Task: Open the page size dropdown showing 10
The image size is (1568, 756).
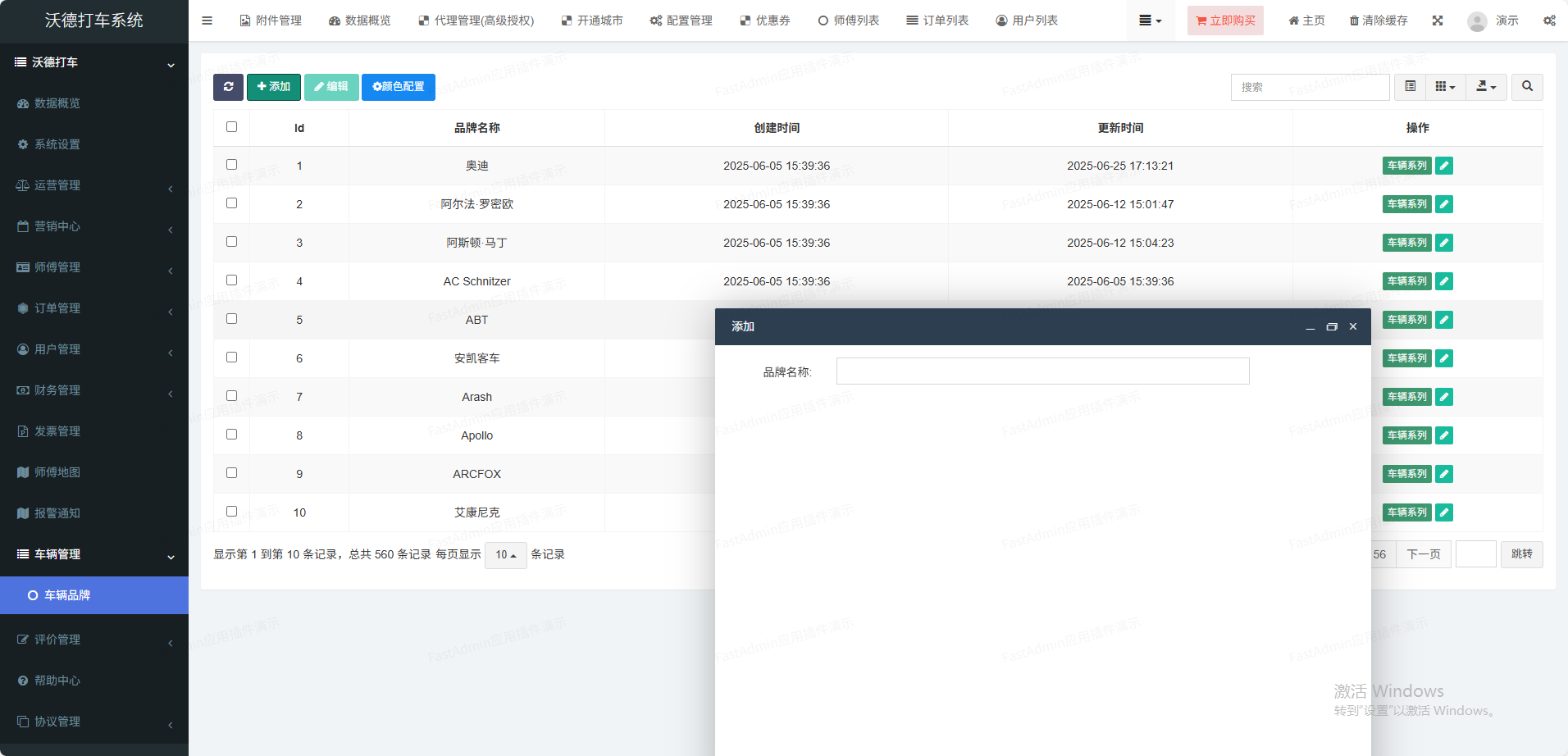Action: pyautogui.click(x=505, y=555)
